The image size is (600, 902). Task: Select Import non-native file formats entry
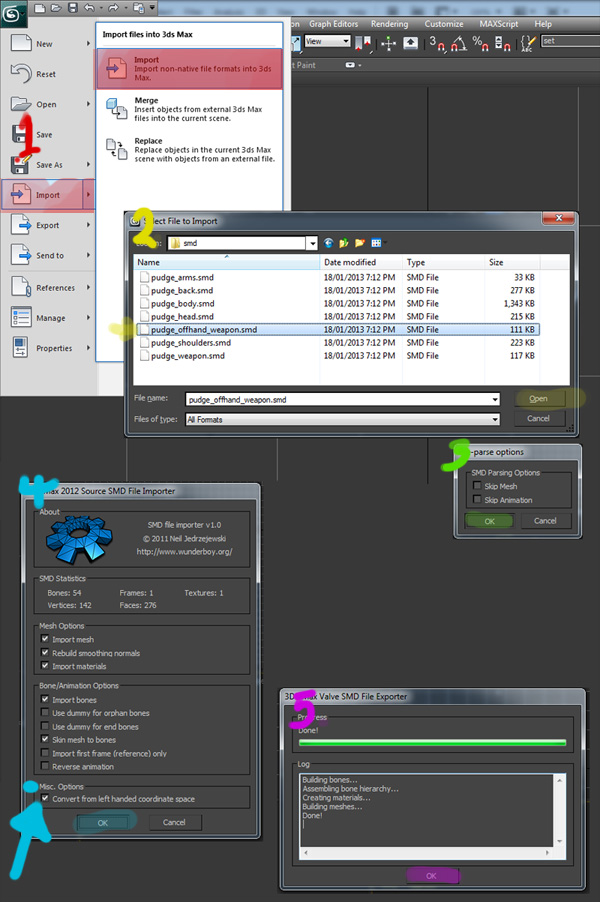tap(190, 68)
